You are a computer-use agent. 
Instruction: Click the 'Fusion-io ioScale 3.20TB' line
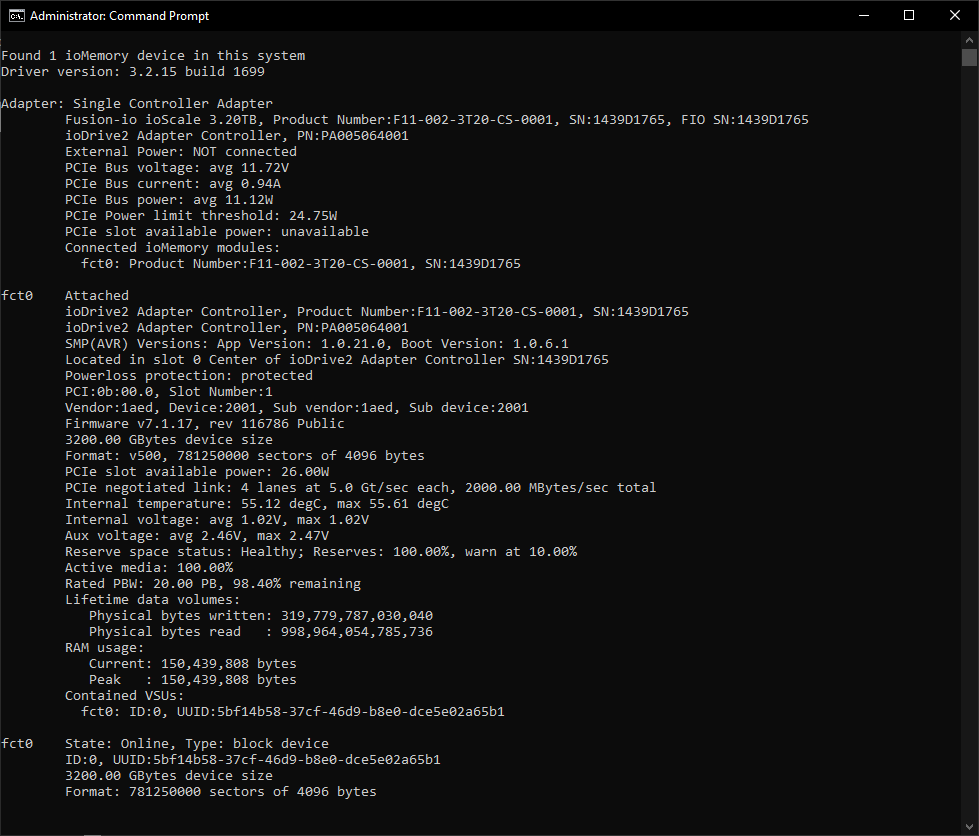[436, 120]
